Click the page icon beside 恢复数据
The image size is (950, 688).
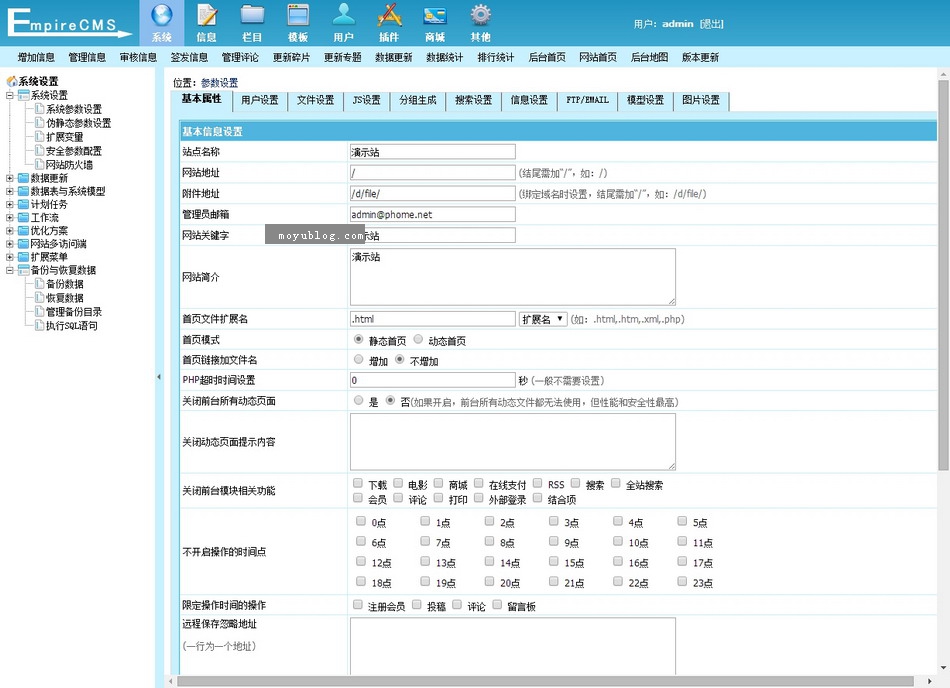pyautogui.click(x=39, y=297)
